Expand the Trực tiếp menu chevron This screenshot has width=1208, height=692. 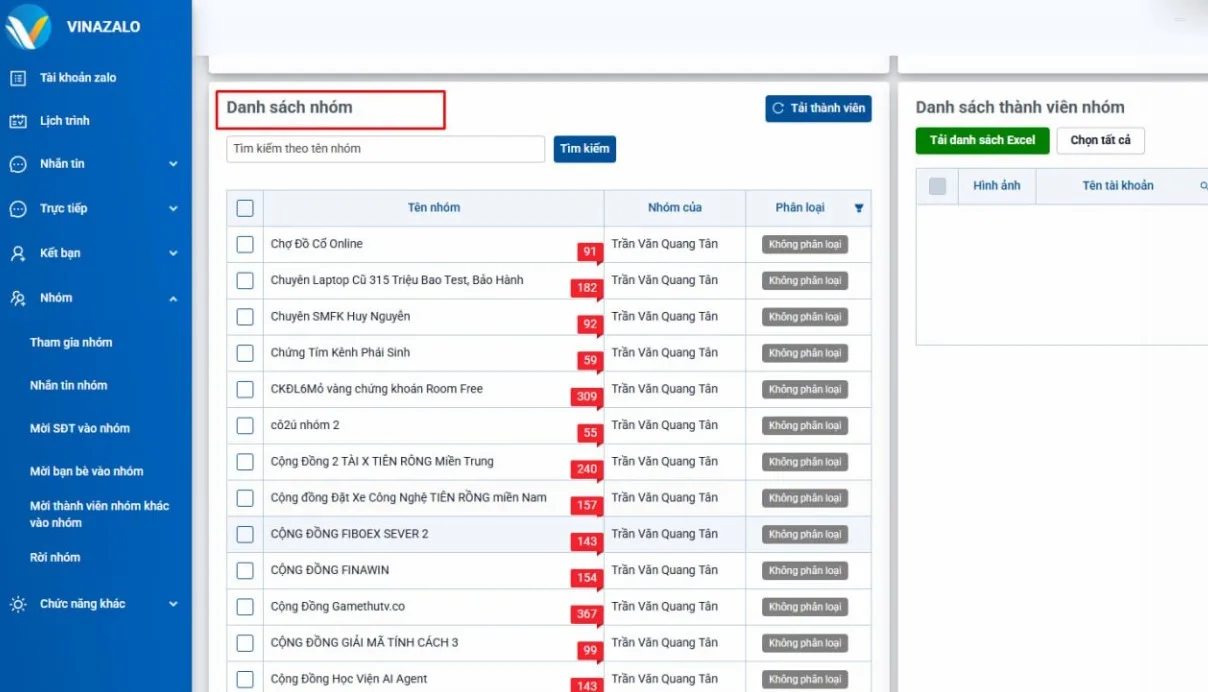click(x=173, y=209)
